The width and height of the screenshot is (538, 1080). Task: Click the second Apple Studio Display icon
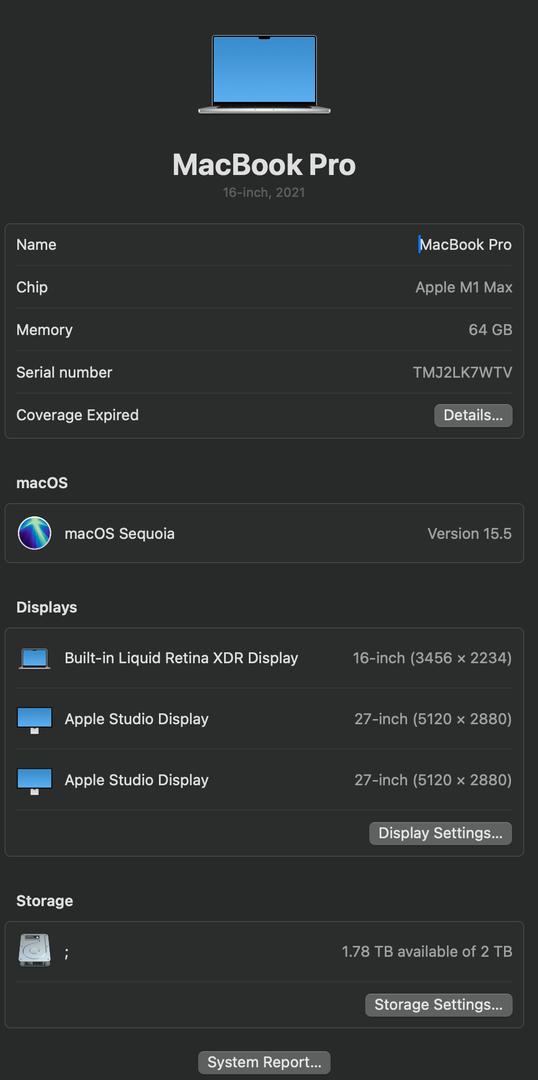(x=34, y=781)
